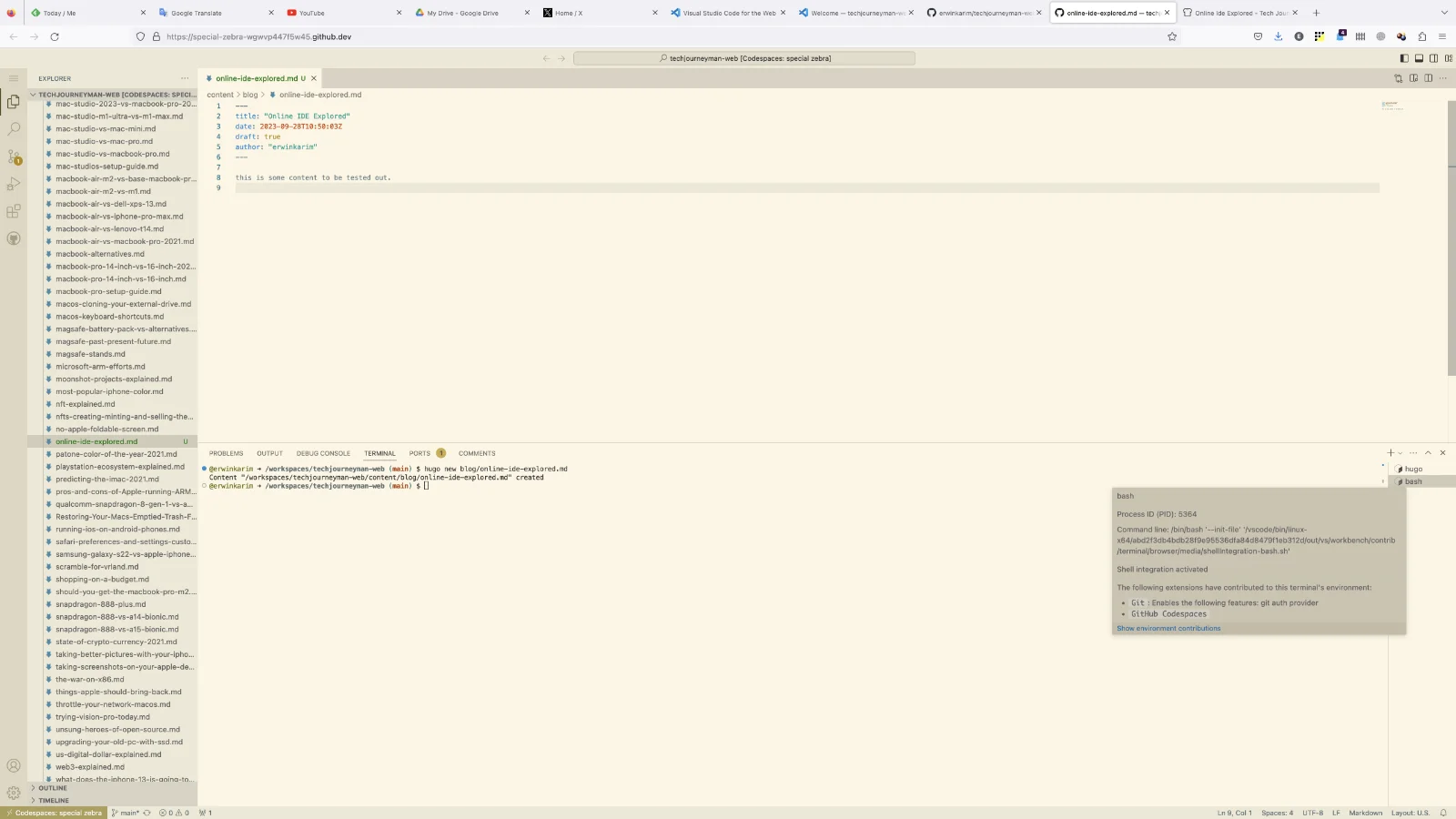Close online-ide-explored.md editor tab

[x=314, y=78]
